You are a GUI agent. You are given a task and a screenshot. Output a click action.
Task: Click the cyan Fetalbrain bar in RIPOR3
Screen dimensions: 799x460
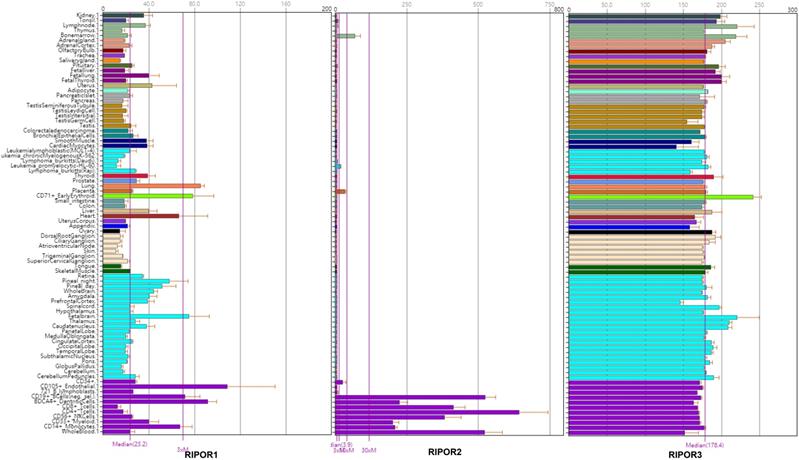(x=653, y=317)
